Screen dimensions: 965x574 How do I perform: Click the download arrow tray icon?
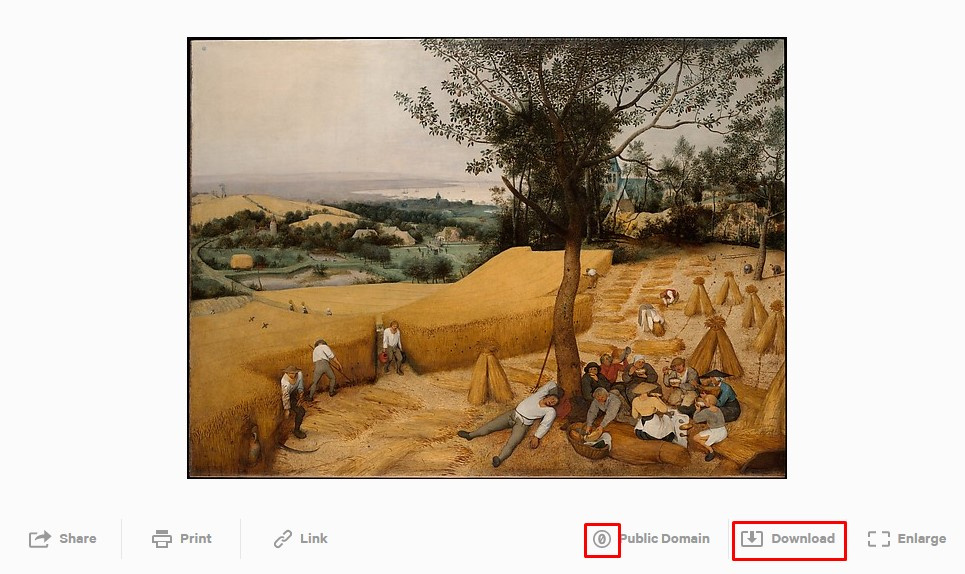pos(751,539)
